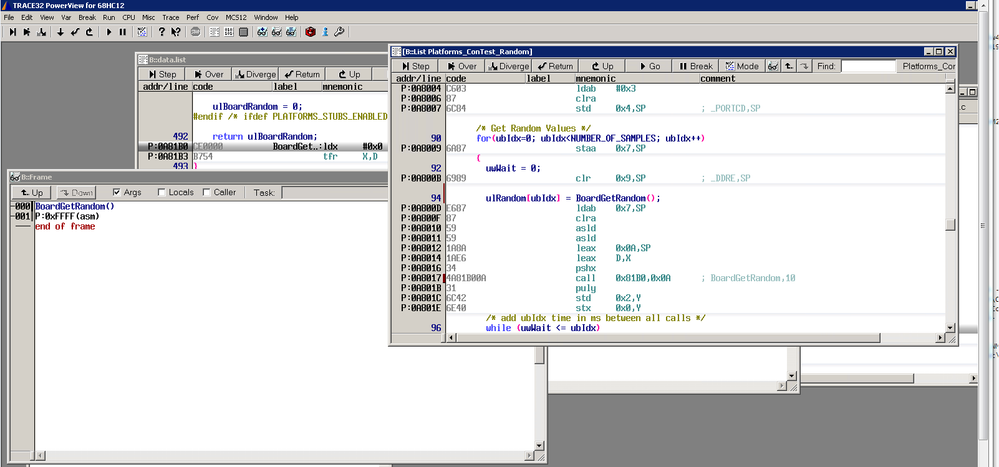Click Mode button in B::List window
The width and height of the screenshot is (999, 467).
[742, 66]
